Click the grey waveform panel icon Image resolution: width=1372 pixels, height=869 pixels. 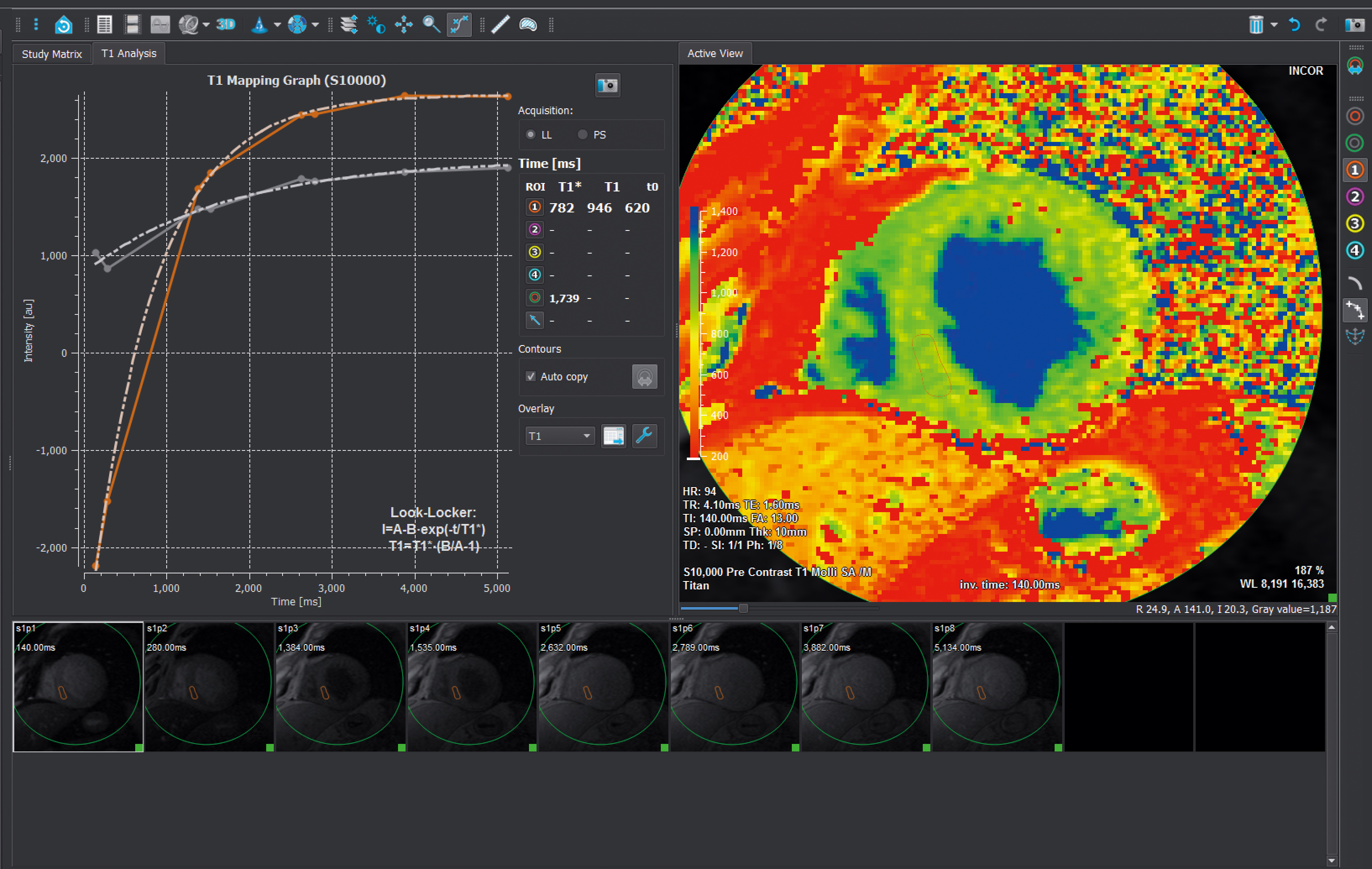point(160,24)
